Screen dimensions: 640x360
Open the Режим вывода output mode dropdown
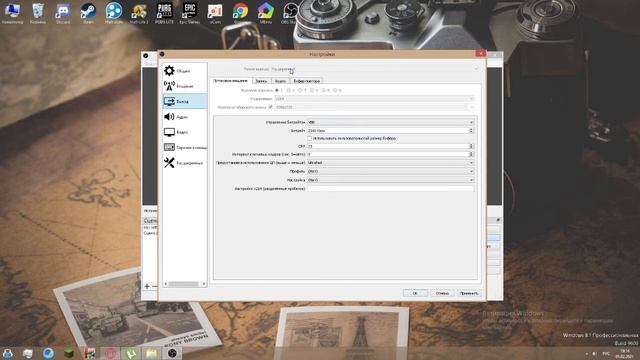375,69
